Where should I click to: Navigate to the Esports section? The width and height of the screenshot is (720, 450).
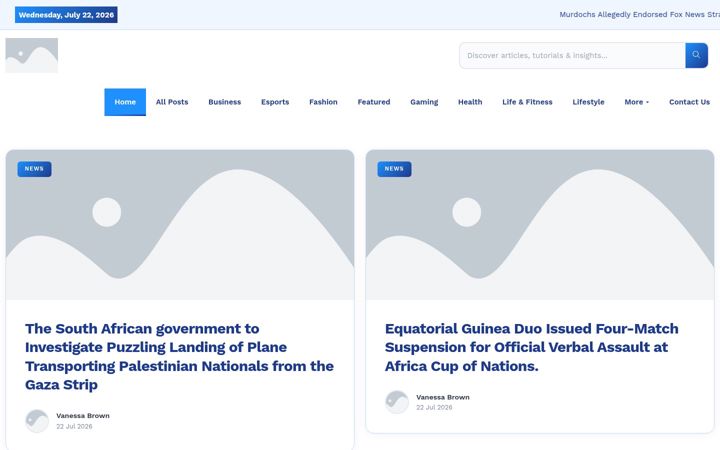(x=275, y=102)
